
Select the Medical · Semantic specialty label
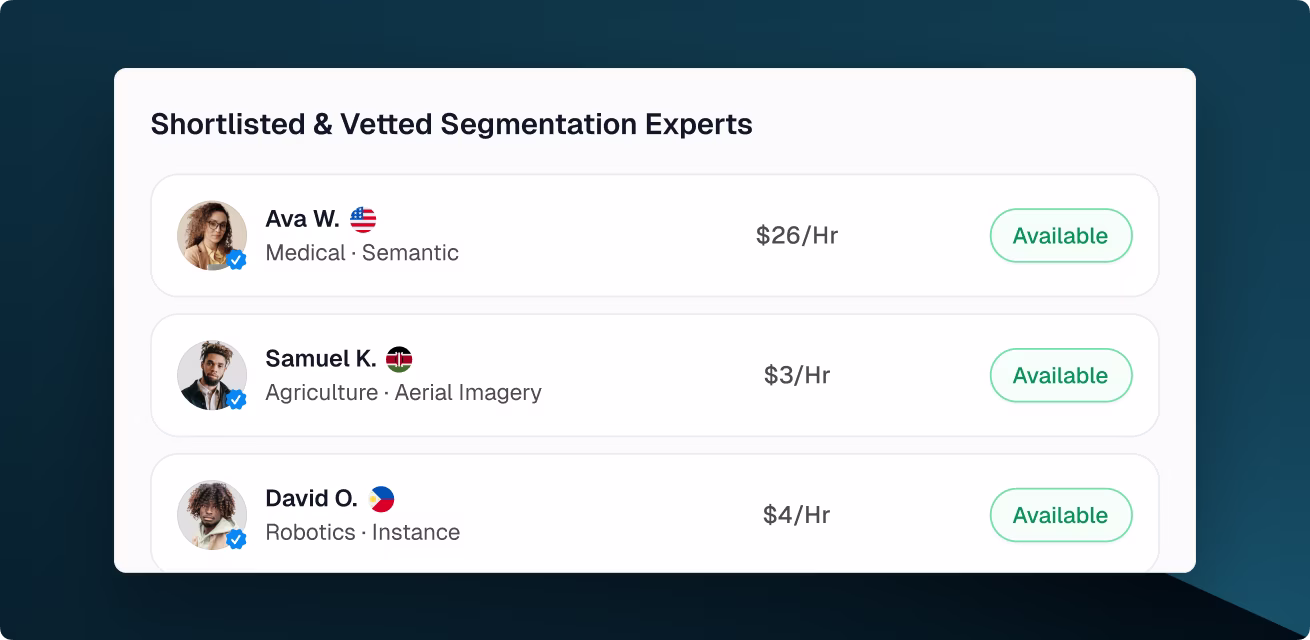[361, 253]
